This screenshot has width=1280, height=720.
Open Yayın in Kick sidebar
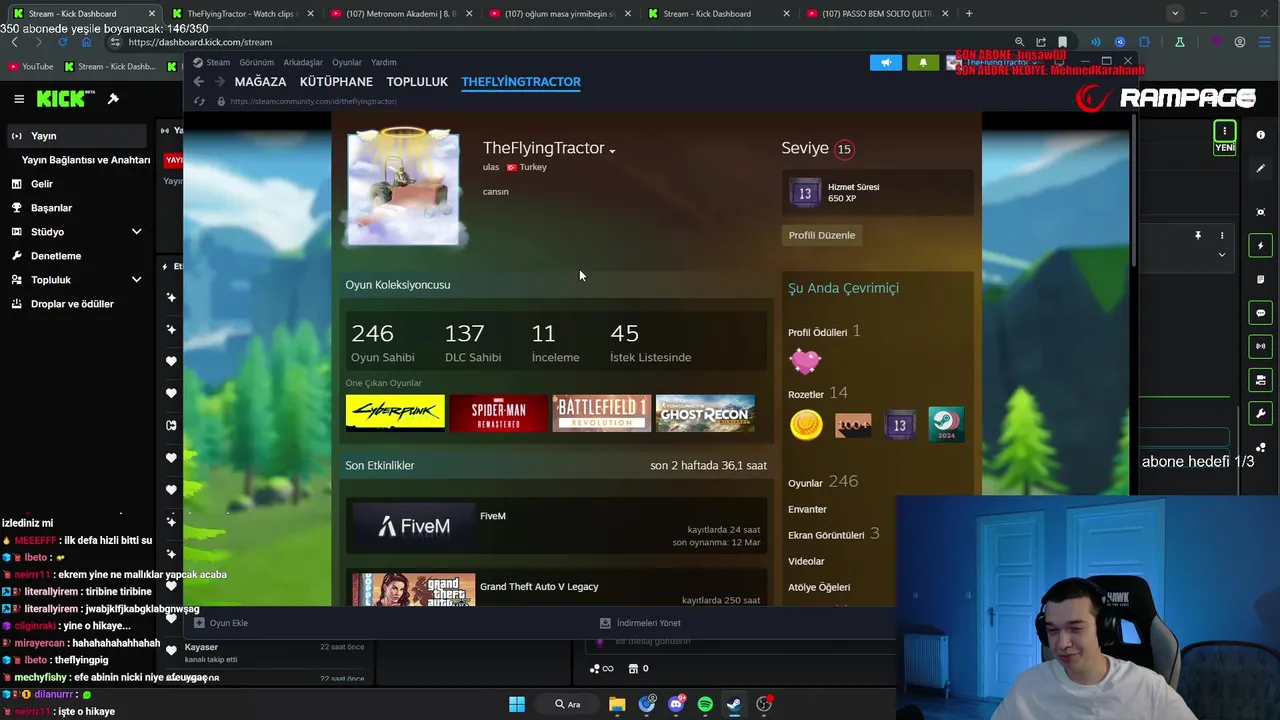point(79,136)
